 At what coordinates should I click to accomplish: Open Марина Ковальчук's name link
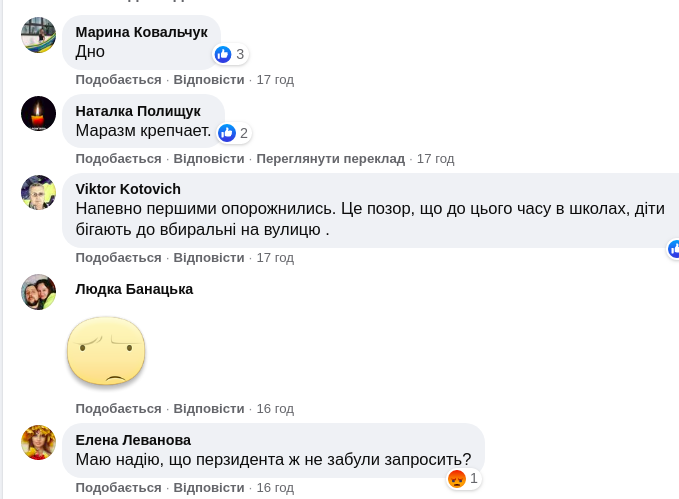click(141, 32)
